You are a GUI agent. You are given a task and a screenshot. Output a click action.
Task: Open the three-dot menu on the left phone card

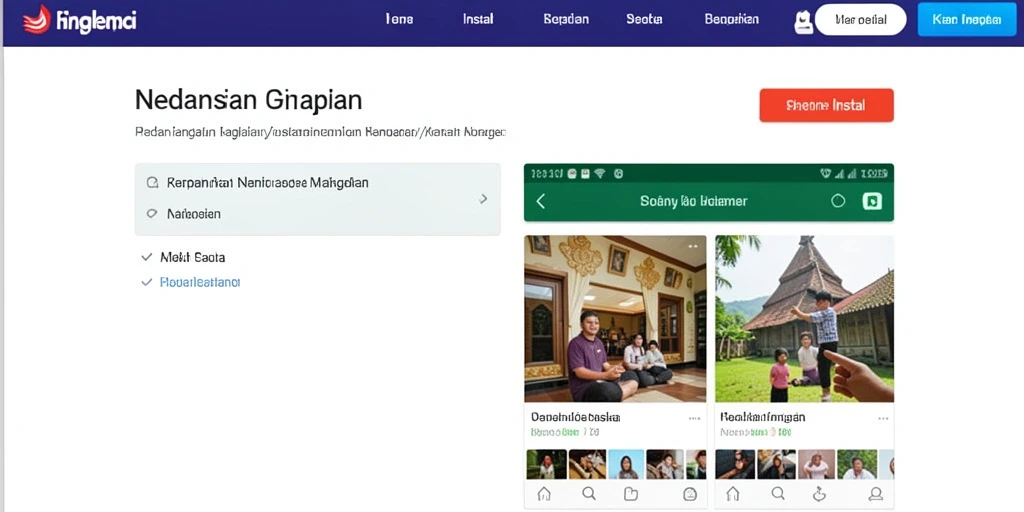coord(694,418)
